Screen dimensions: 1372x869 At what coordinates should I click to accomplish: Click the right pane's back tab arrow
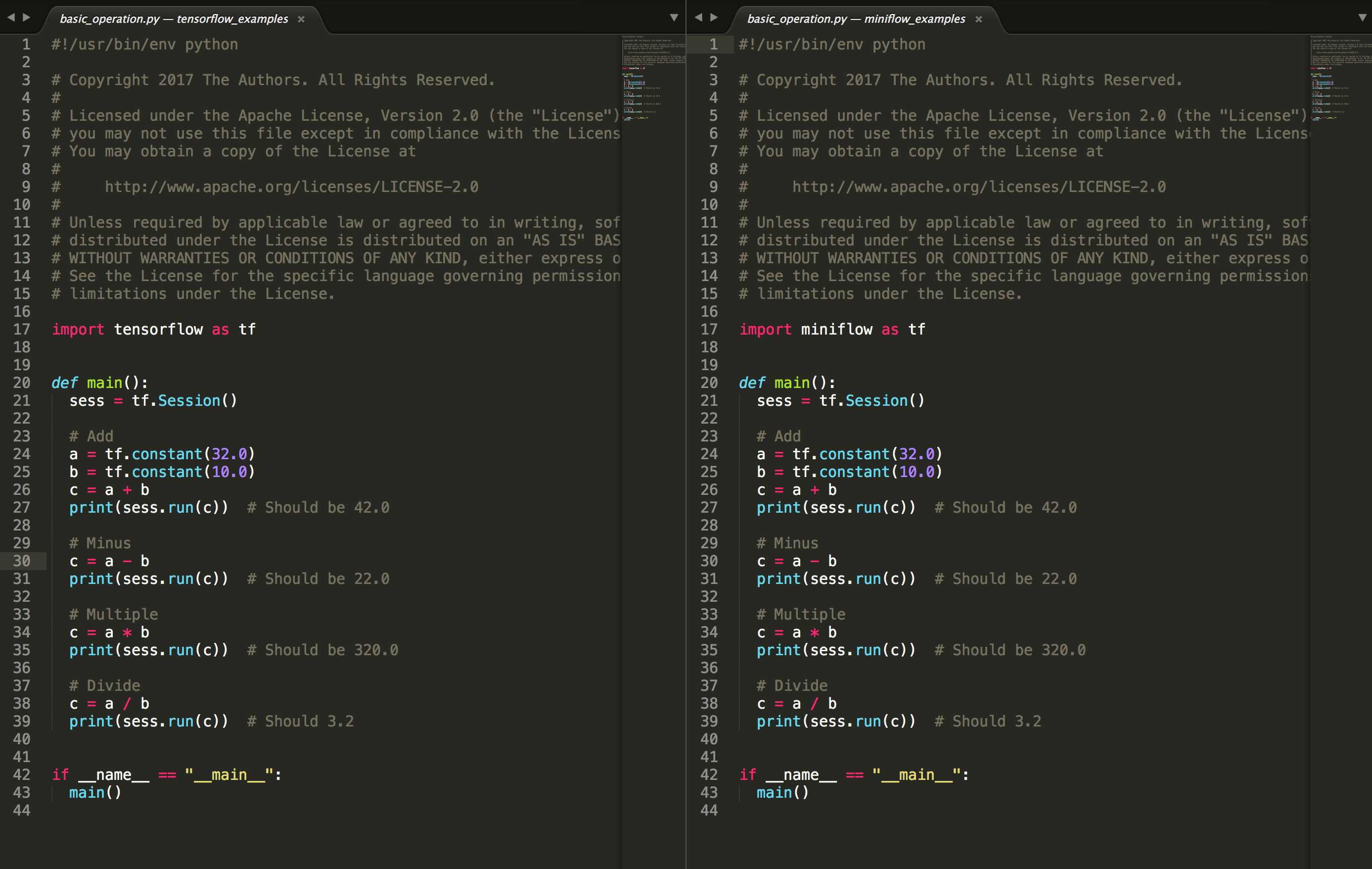point(698,18)
